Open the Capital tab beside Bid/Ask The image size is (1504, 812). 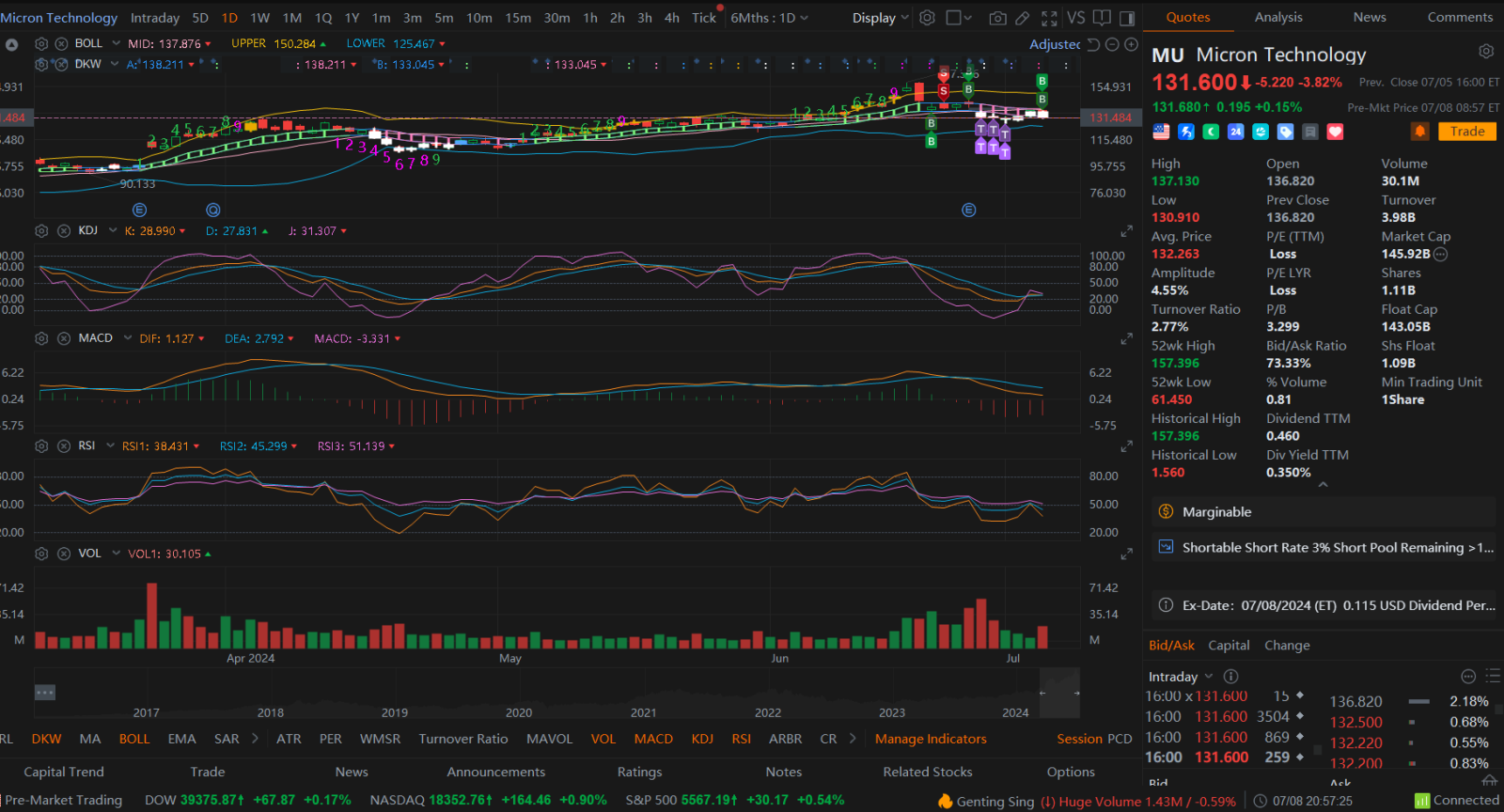point(1229,646)
